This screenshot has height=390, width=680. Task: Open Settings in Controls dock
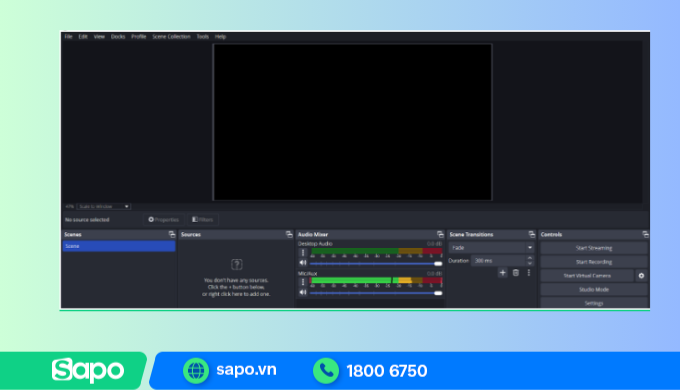click(594, 303)
